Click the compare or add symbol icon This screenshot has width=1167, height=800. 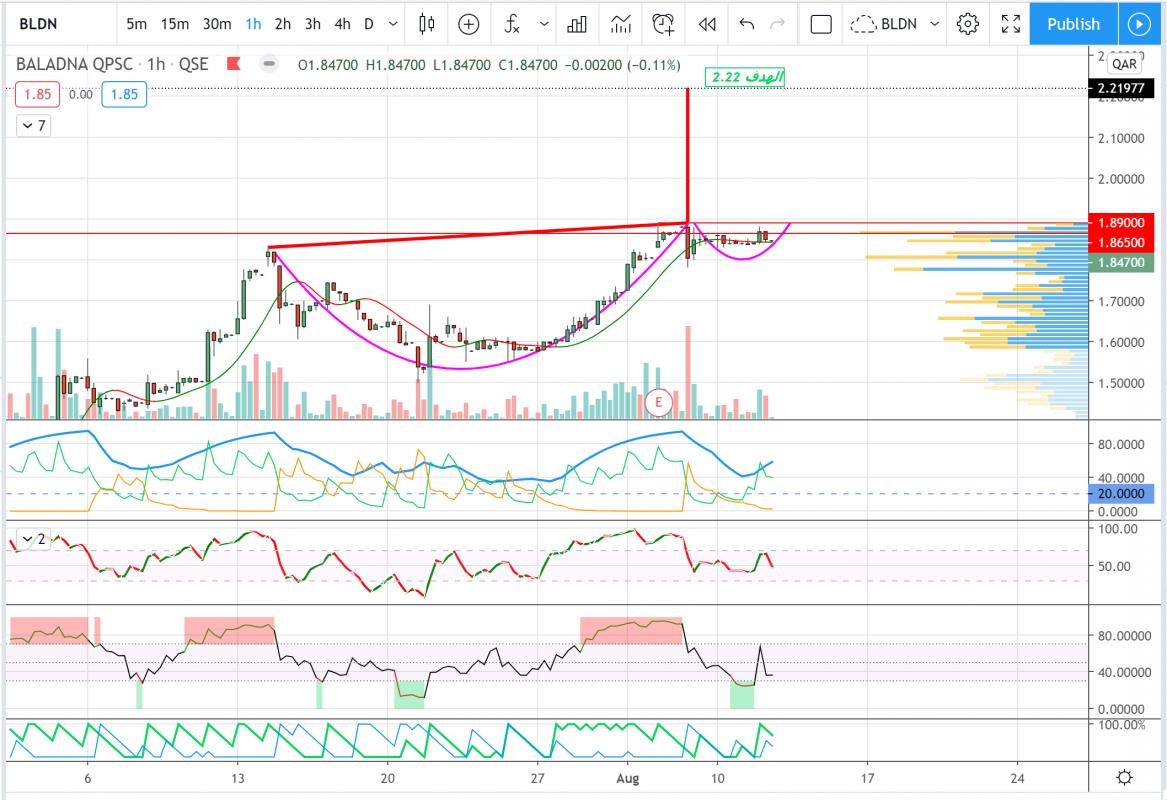click(468, 24)
